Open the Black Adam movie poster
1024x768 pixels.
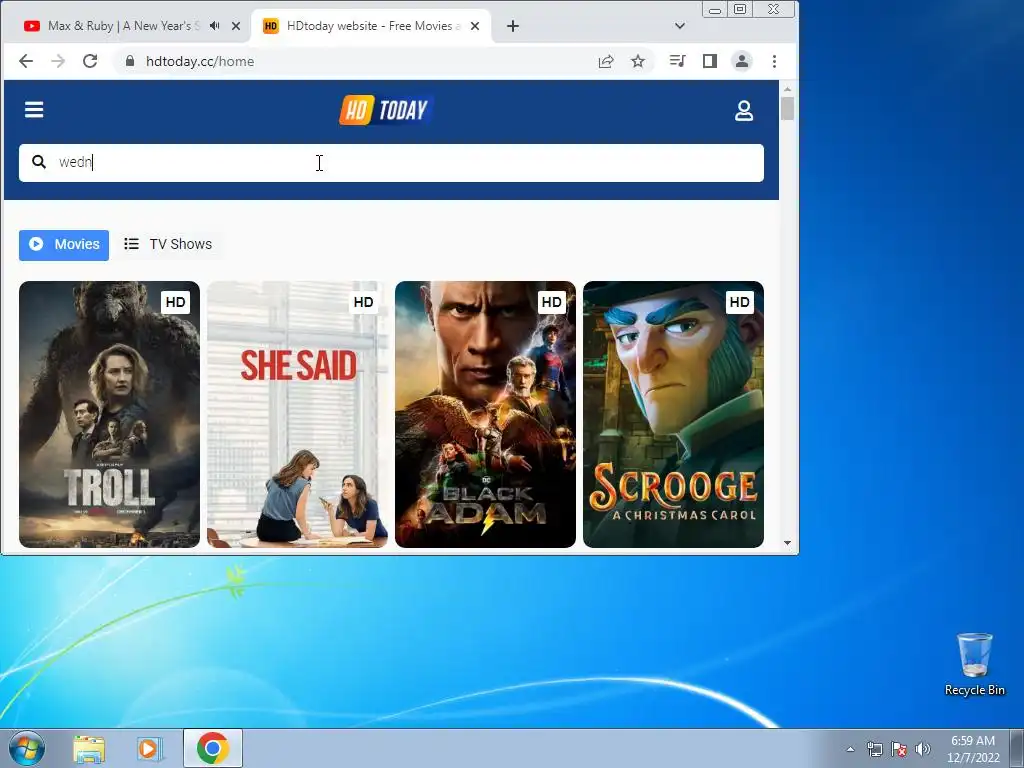tap(485, 414)
